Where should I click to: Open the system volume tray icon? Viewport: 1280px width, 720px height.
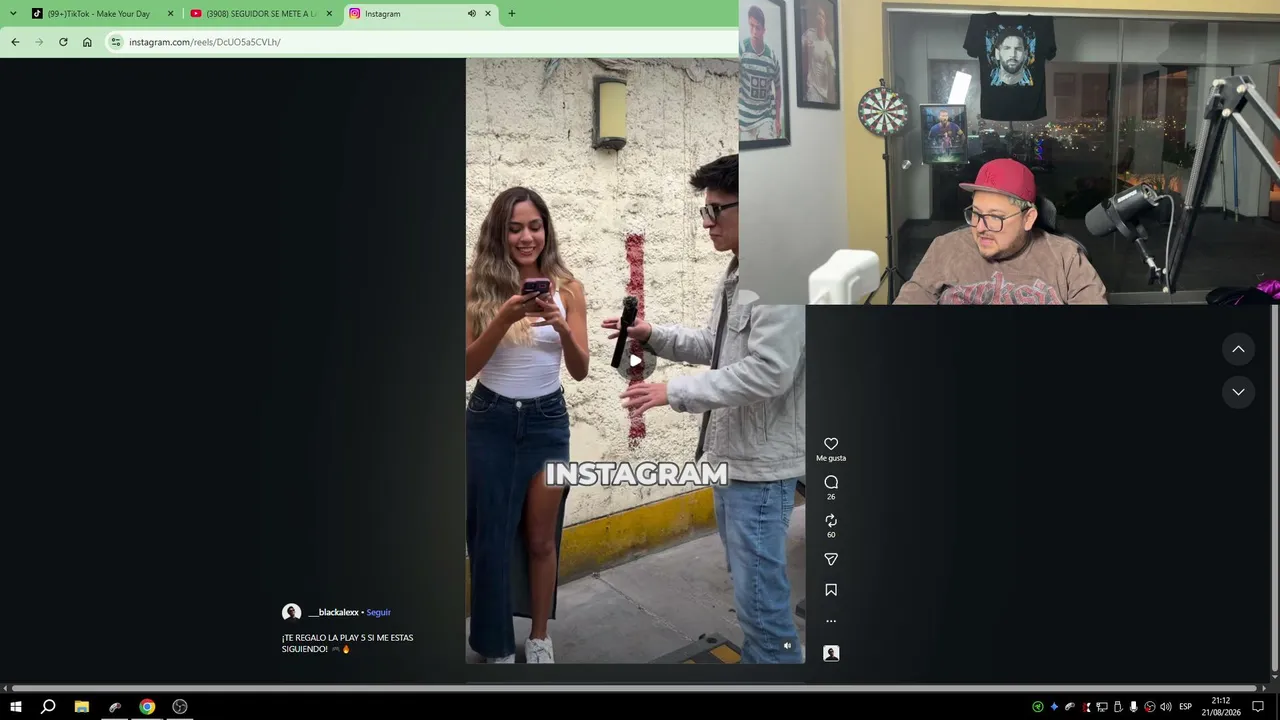click(1166, 707)
